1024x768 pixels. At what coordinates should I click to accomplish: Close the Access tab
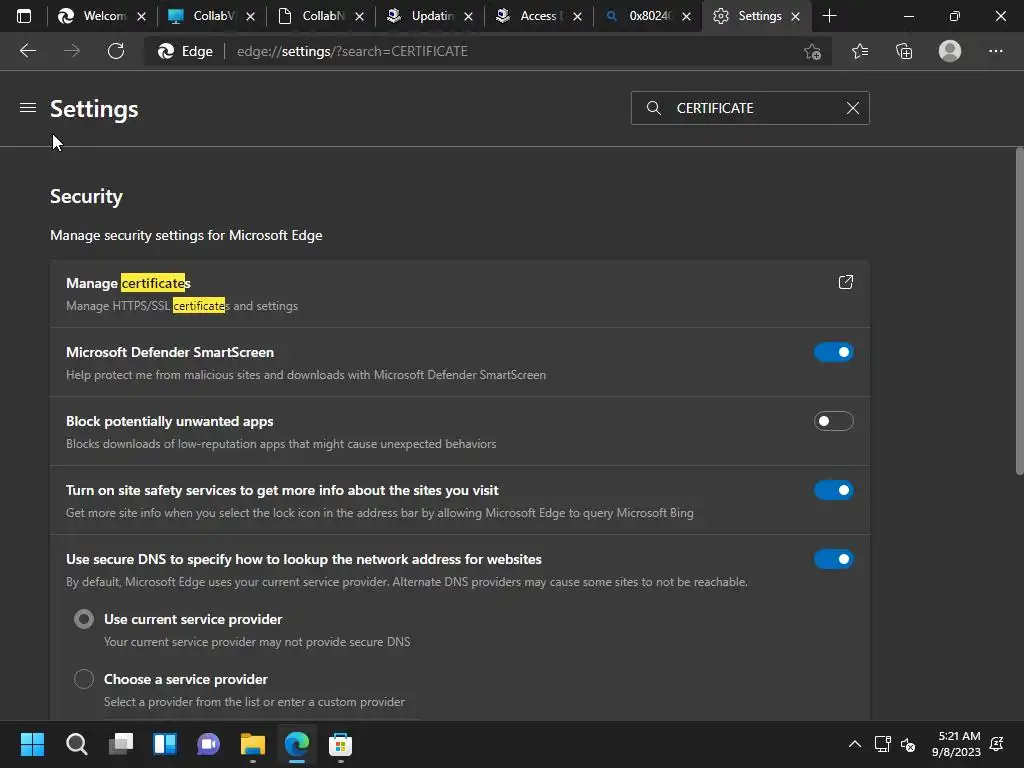[x=577, y=17]
